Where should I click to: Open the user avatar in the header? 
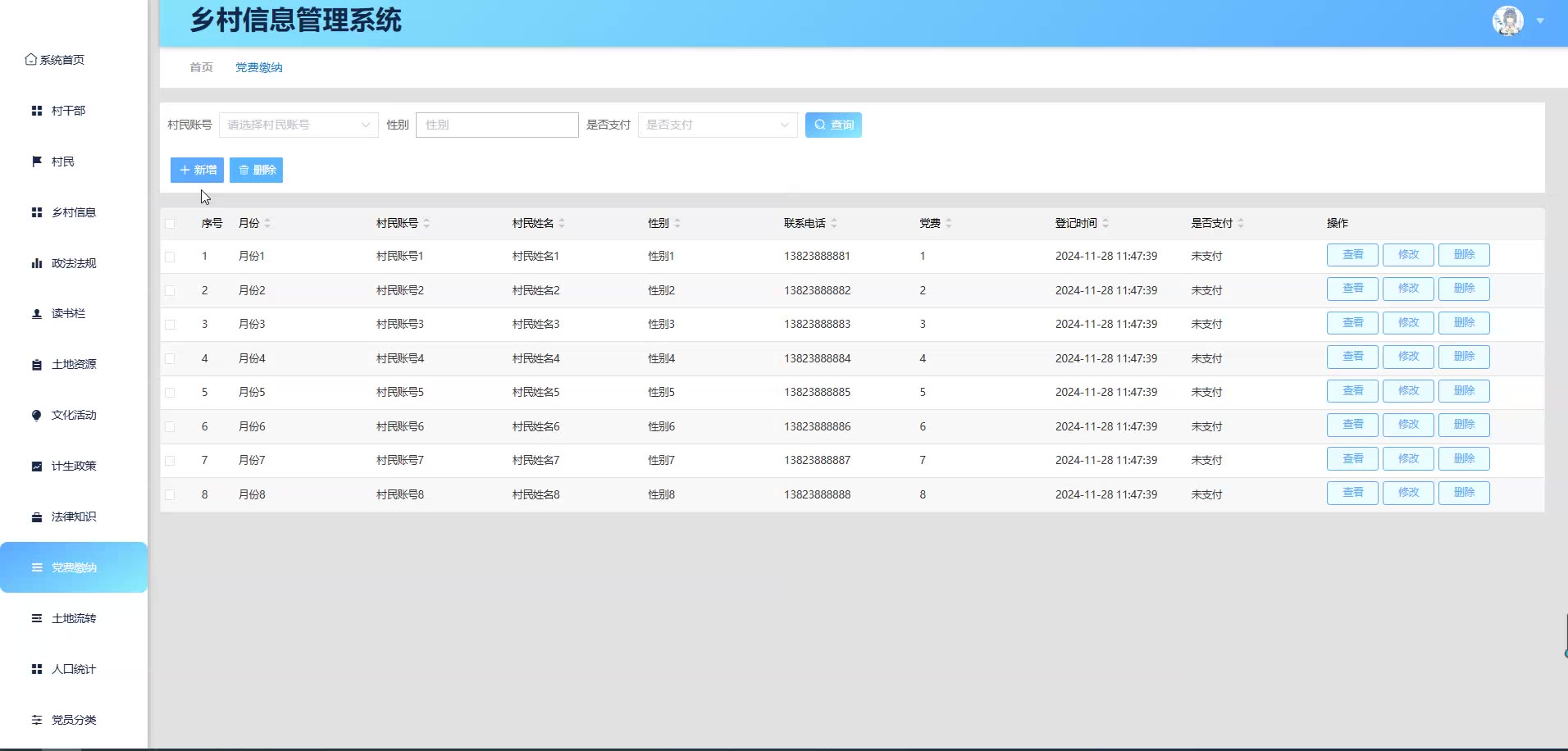[1507, 21]
